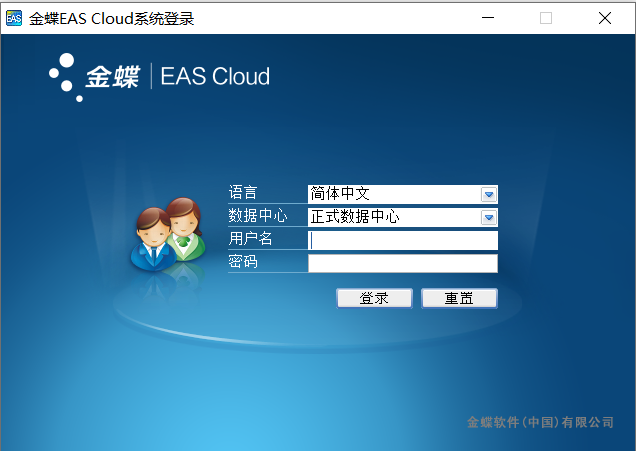Open the 语言 dropdown arrow

(489, 195)
